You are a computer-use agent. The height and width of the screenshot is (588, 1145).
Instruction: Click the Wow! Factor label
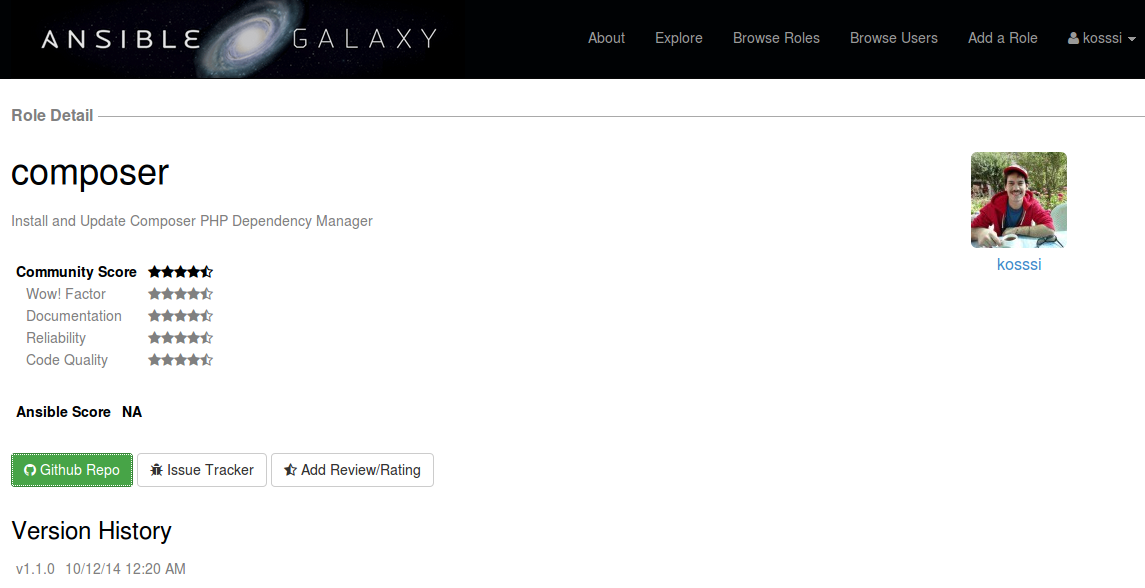pyautogui.click(x=66, y=294)
